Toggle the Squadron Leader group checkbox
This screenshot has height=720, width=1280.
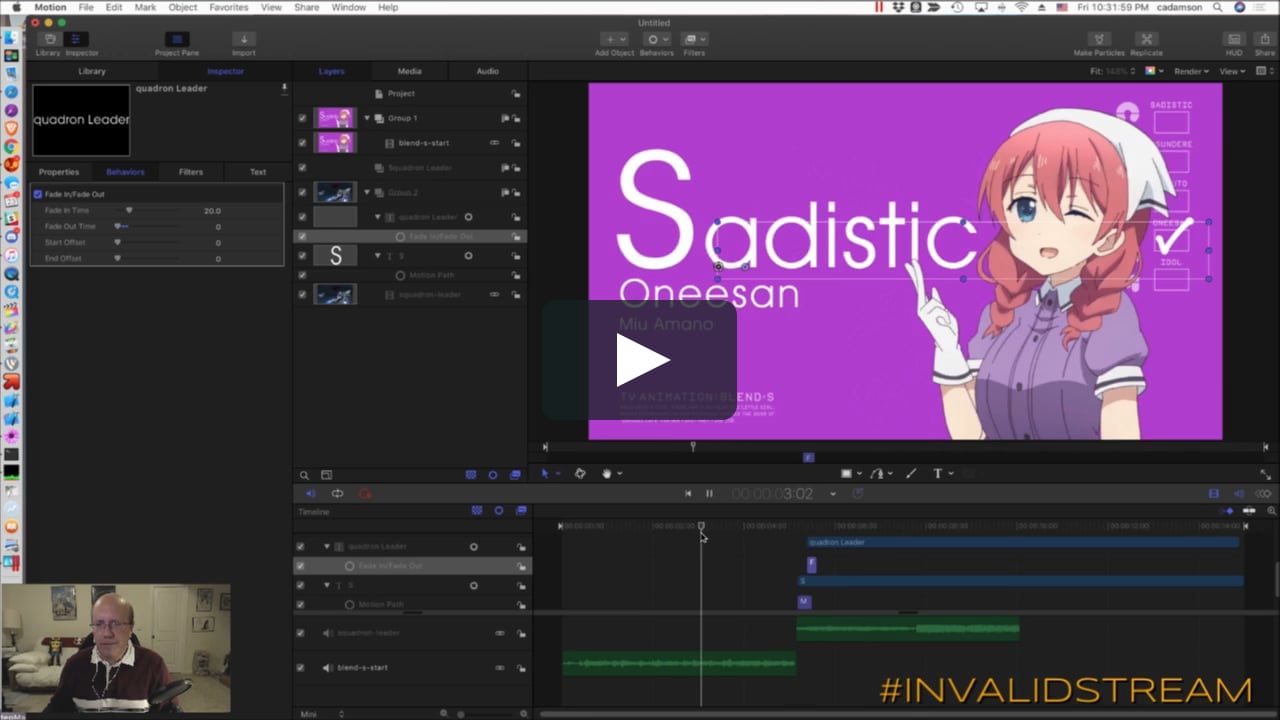(x=302, y=168)
